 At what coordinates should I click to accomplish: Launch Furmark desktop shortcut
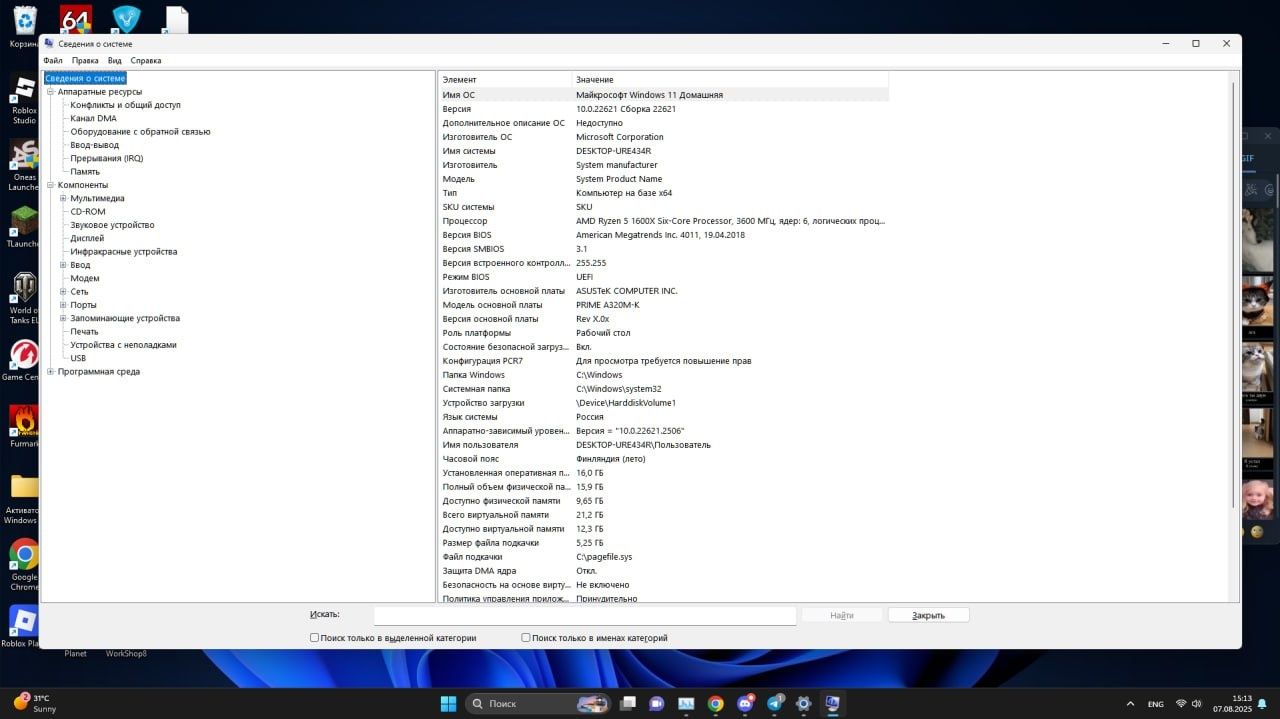23,421
